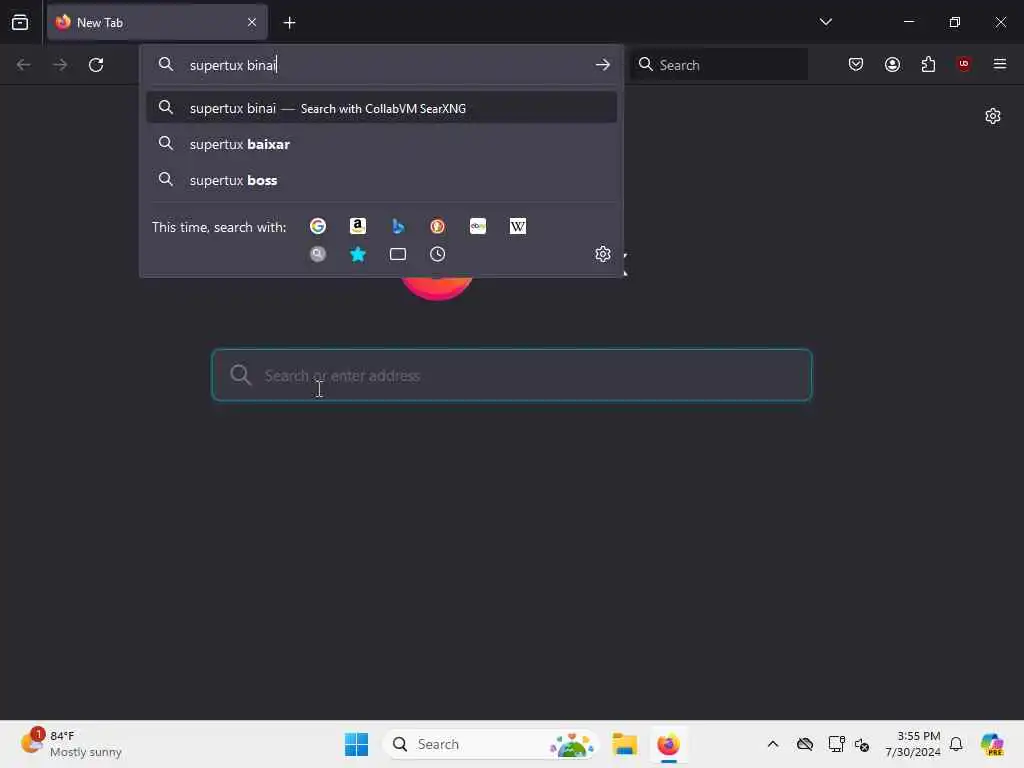Open the Extensions panel
Screen dimensions: 1024x768
coord(928,64)
